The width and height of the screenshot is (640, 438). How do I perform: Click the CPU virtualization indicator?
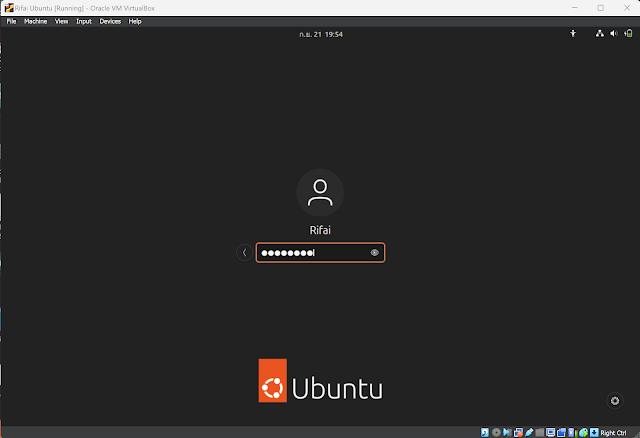coord(572,432)
